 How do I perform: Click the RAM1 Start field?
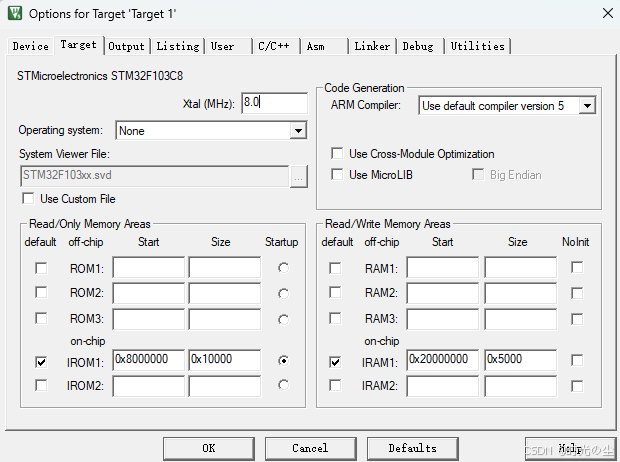442,267
